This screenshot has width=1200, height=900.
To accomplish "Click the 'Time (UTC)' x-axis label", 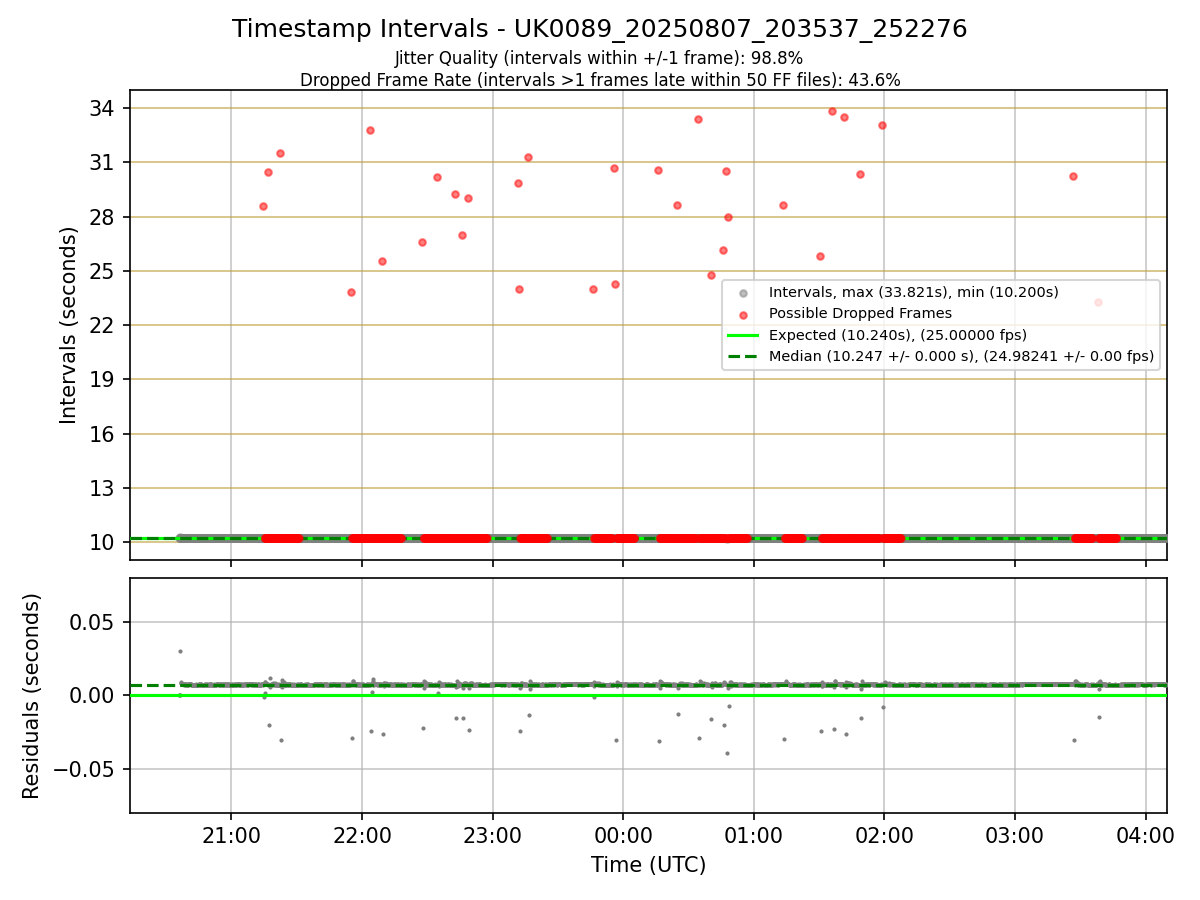I will tap(648, 865).
